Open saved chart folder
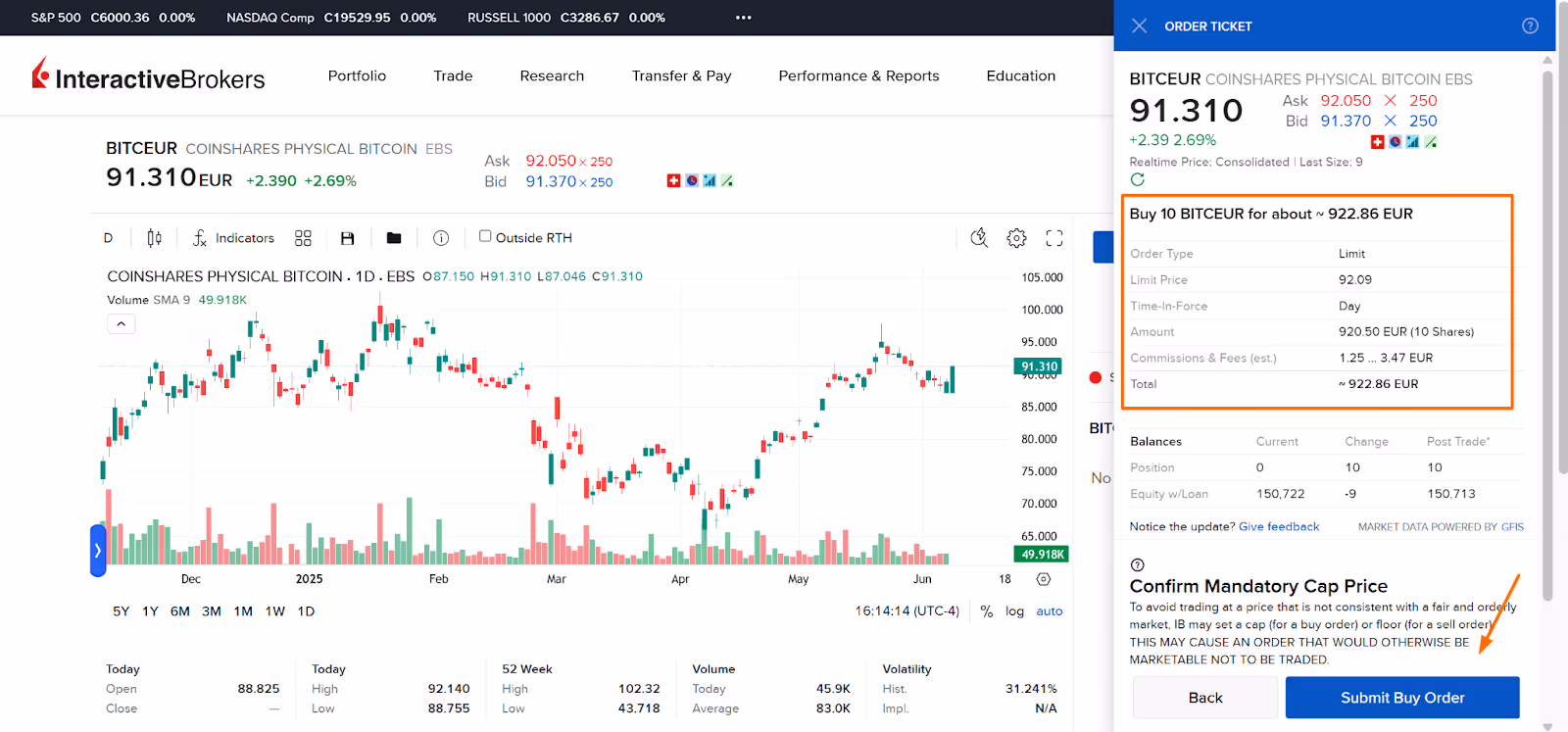Screen dimensions: 1568x732 click(394, 238)
